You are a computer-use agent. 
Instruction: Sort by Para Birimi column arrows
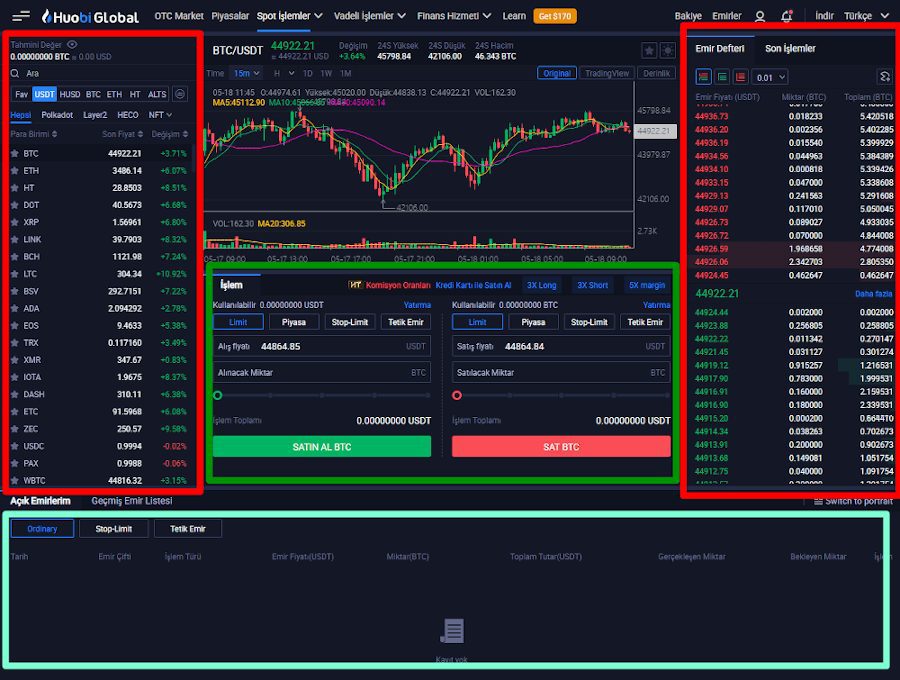tap(55, 134)
